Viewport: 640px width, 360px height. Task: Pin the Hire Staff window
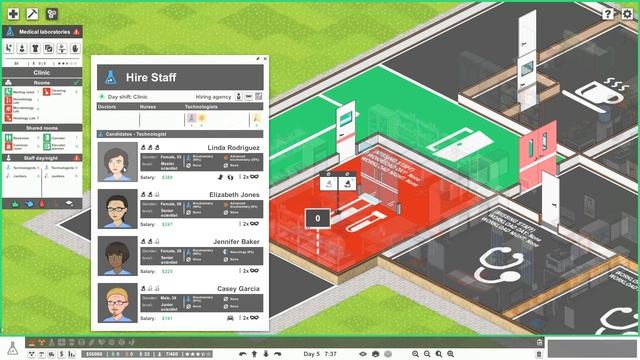[x=258, y=59]
